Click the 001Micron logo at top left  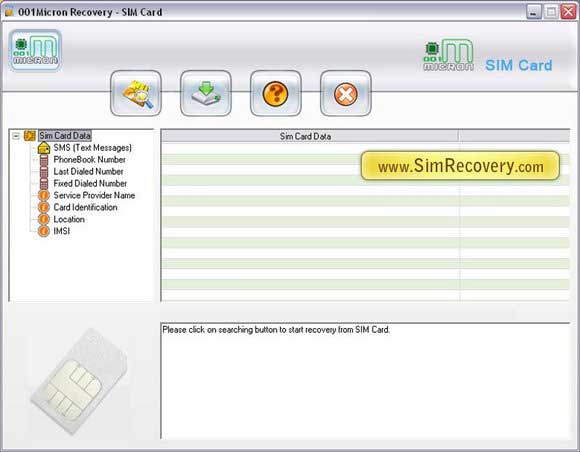tap(35, 50)
